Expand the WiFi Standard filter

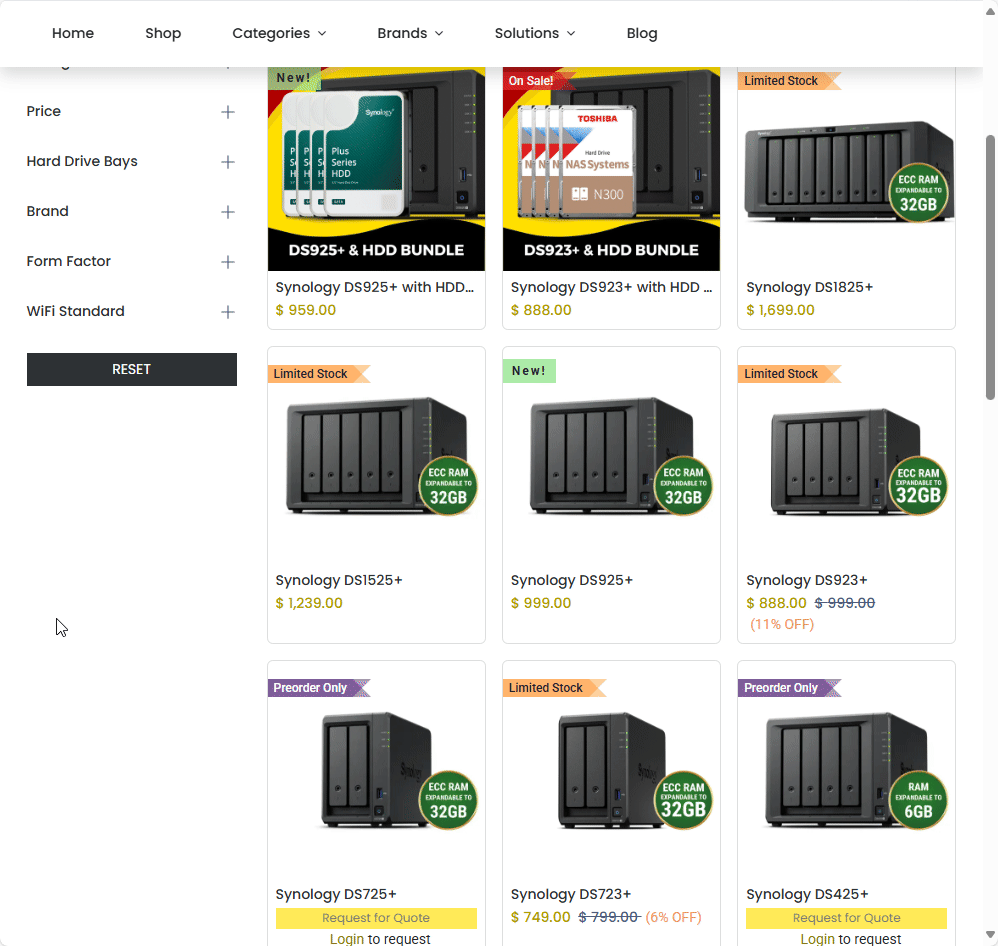click(227, 312)
